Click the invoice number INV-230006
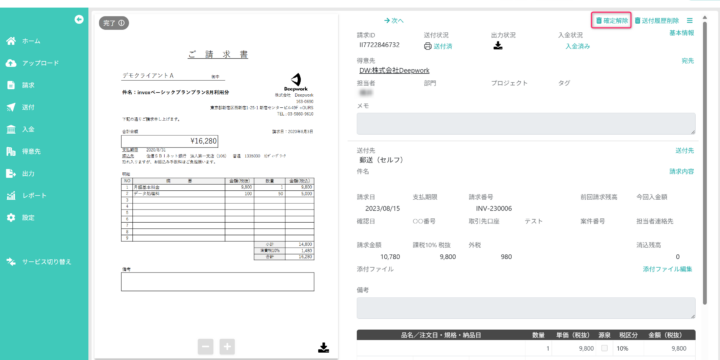The image size is (720, 360). tap(494, 208)
